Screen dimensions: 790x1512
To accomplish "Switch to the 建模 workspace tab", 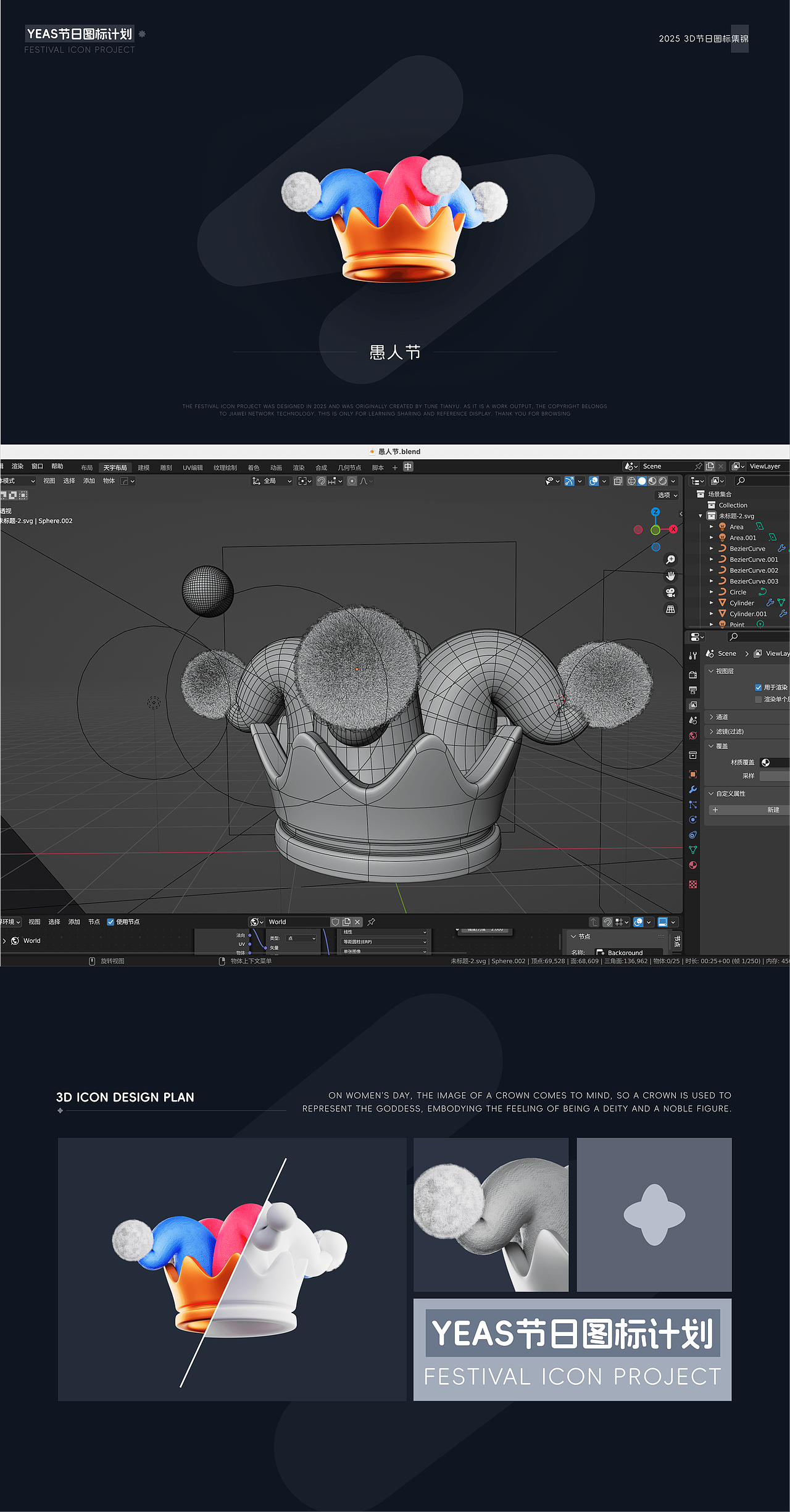I will tap(144, 467).
